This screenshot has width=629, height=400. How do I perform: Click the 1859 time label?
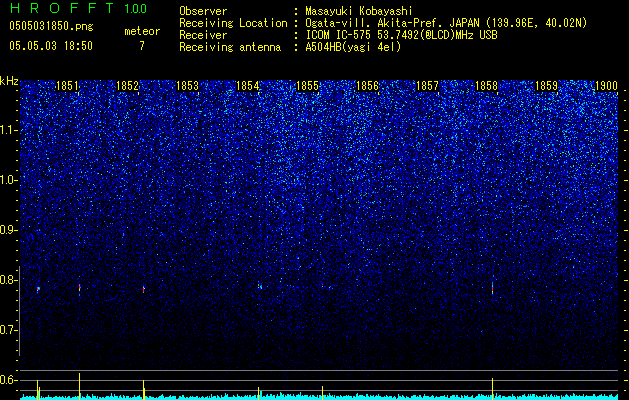tap(547, 86)
